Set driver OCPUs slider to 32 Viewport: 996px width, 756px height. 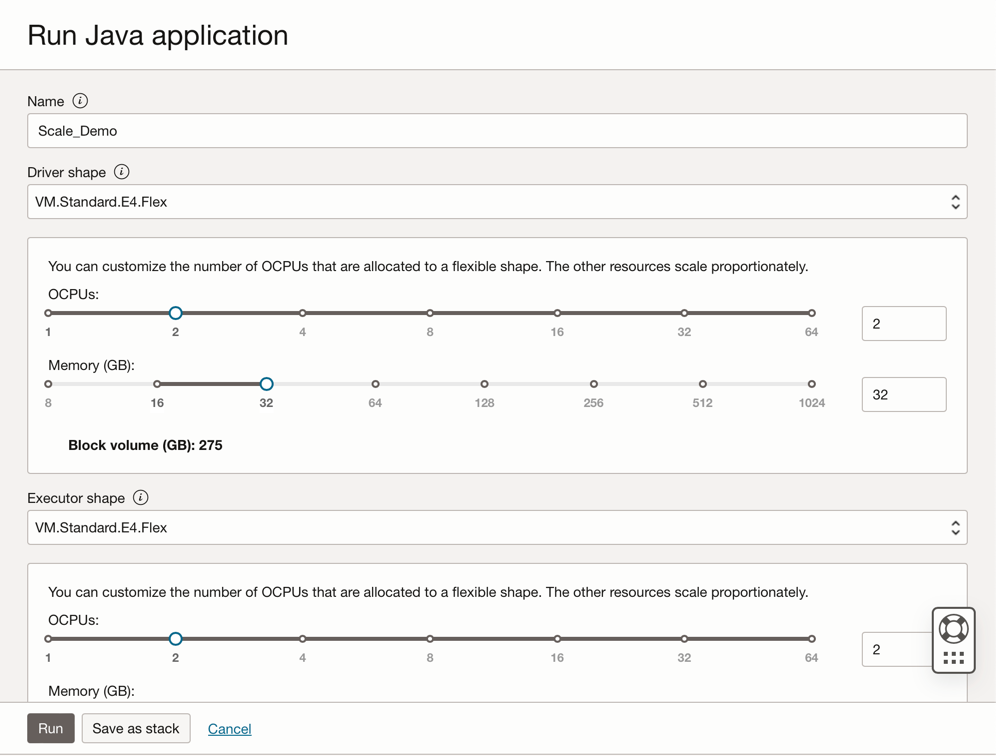click(x=684, y=313)
